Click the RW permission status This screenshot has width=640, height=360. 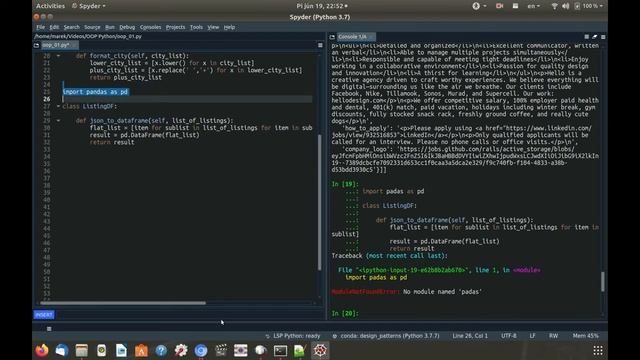[x=553, y=336]
